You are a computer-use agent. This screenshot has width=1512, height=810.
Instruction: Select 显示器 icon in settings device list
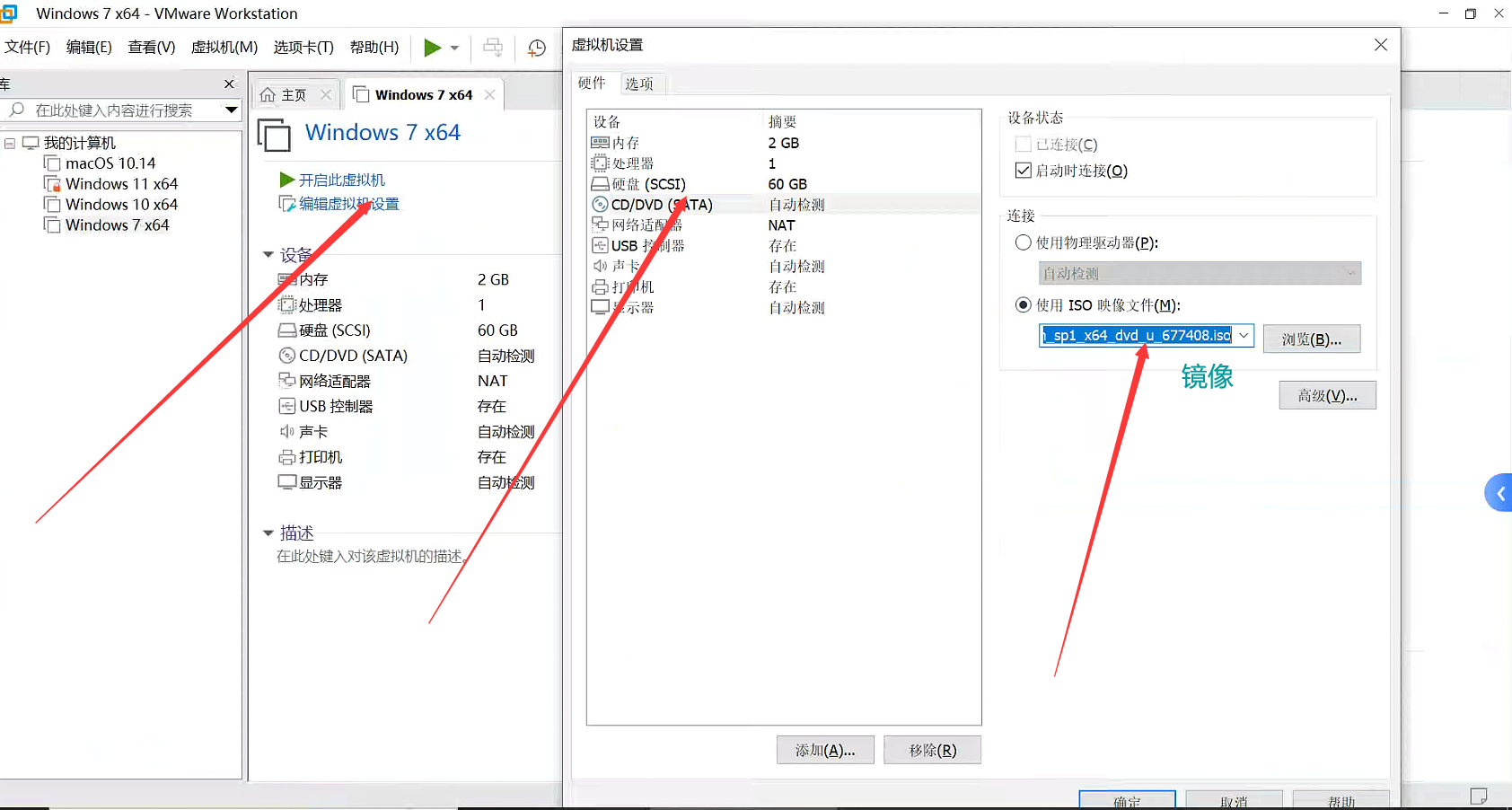pyautogui.click(x=601, y=307)
